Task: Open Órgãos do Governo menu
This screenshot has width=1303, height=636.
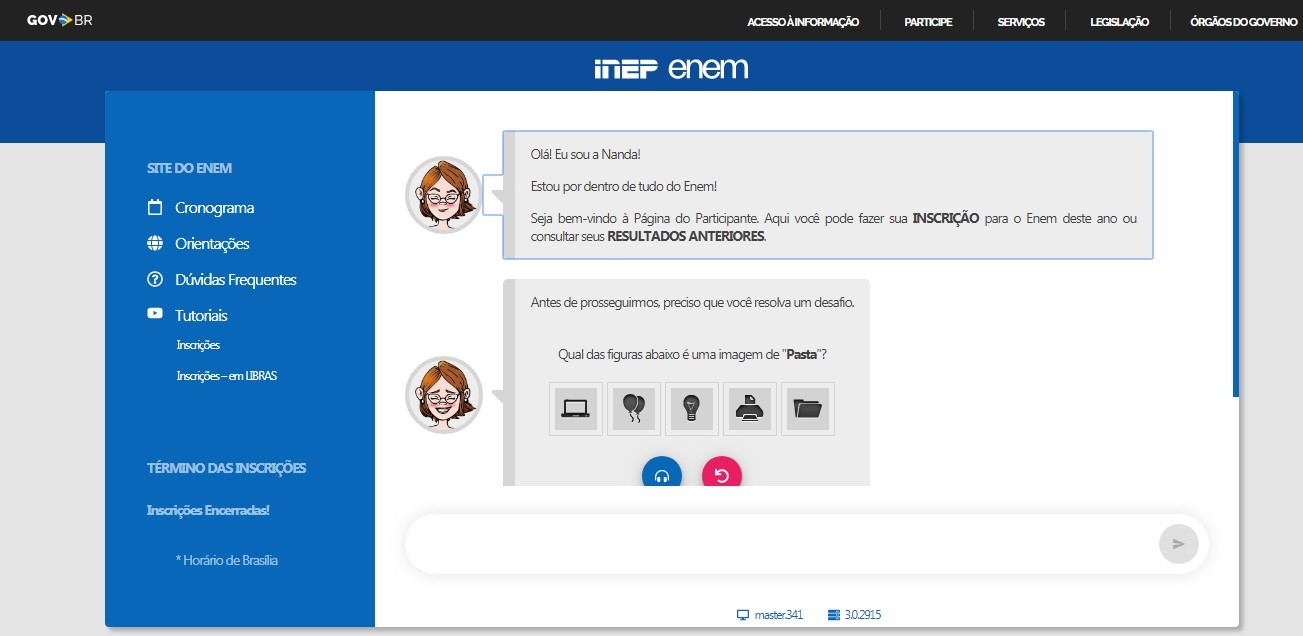Action: click(1243, 22)
